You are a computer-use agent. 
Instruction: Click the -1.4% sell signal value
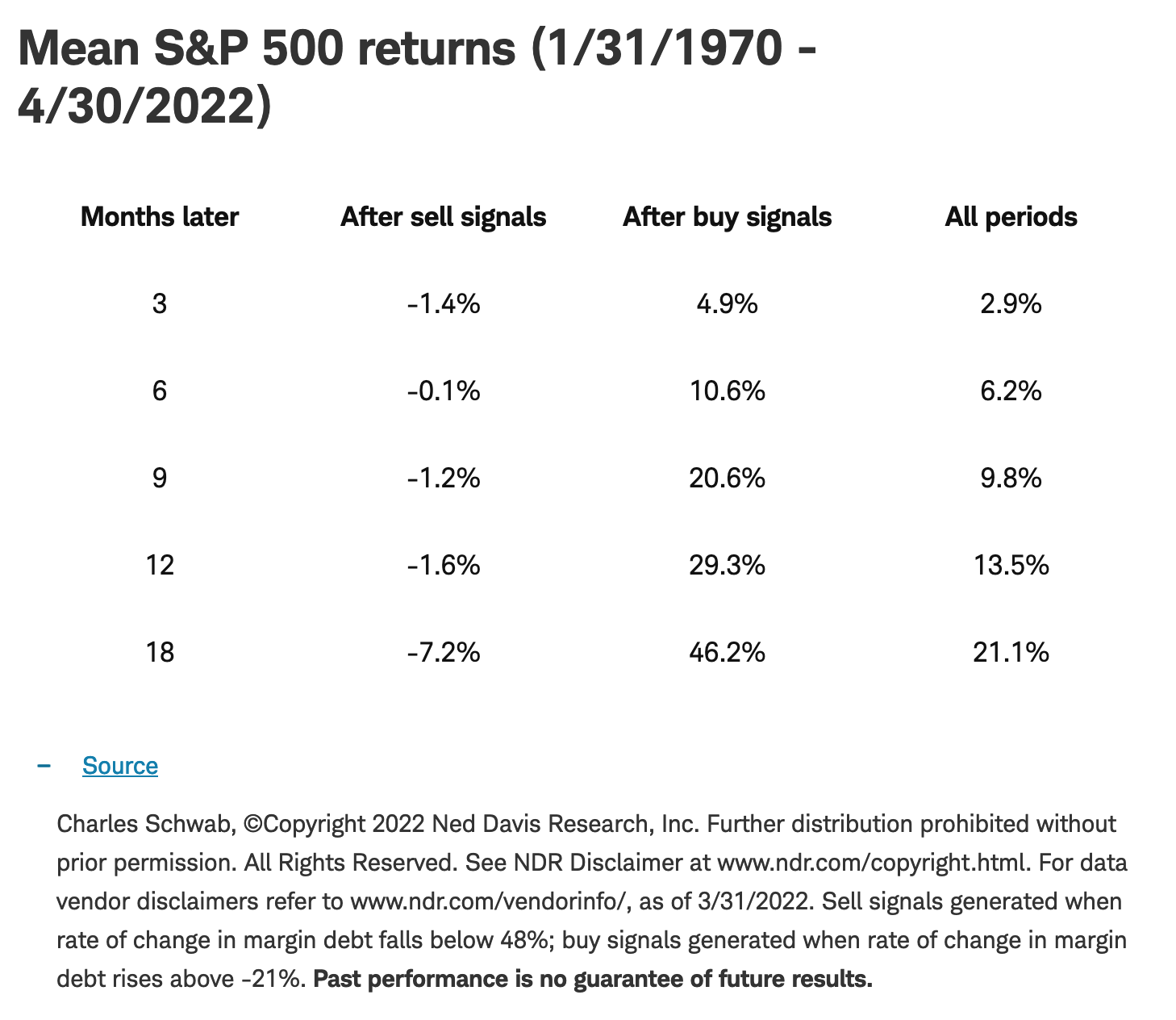444,304
